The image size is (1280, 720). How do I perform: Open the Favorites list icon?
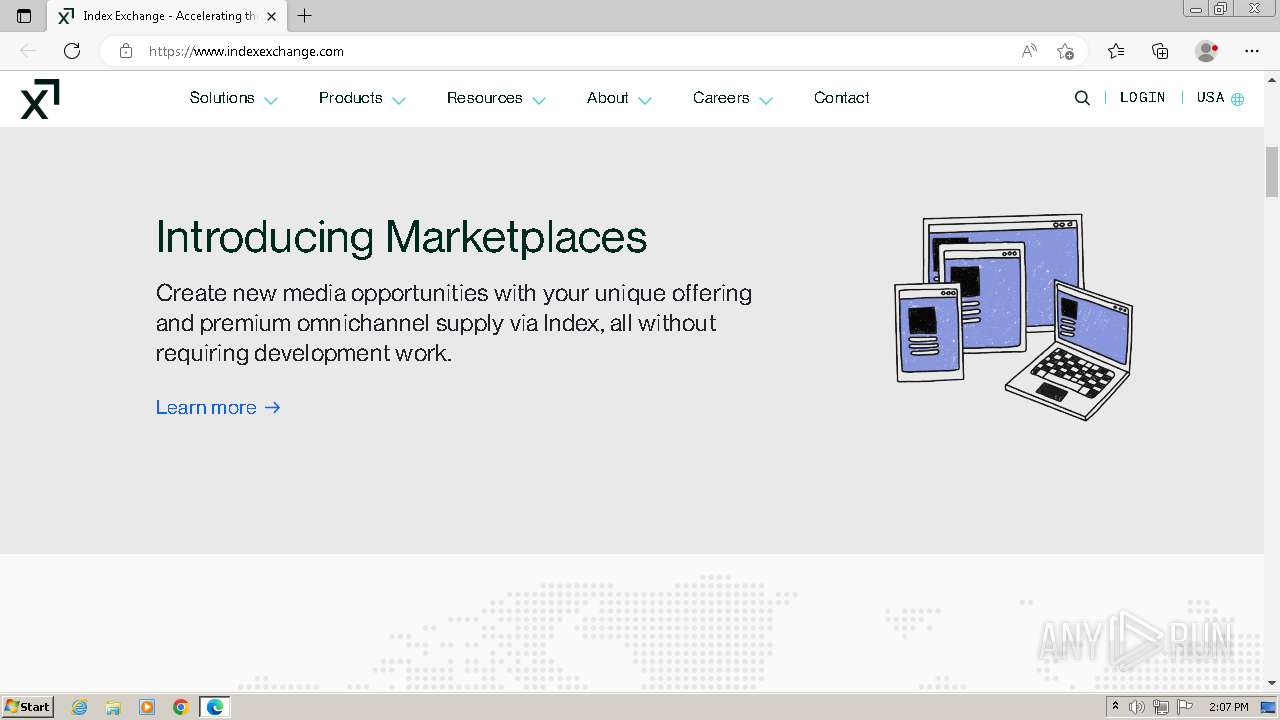(1116, 51)
